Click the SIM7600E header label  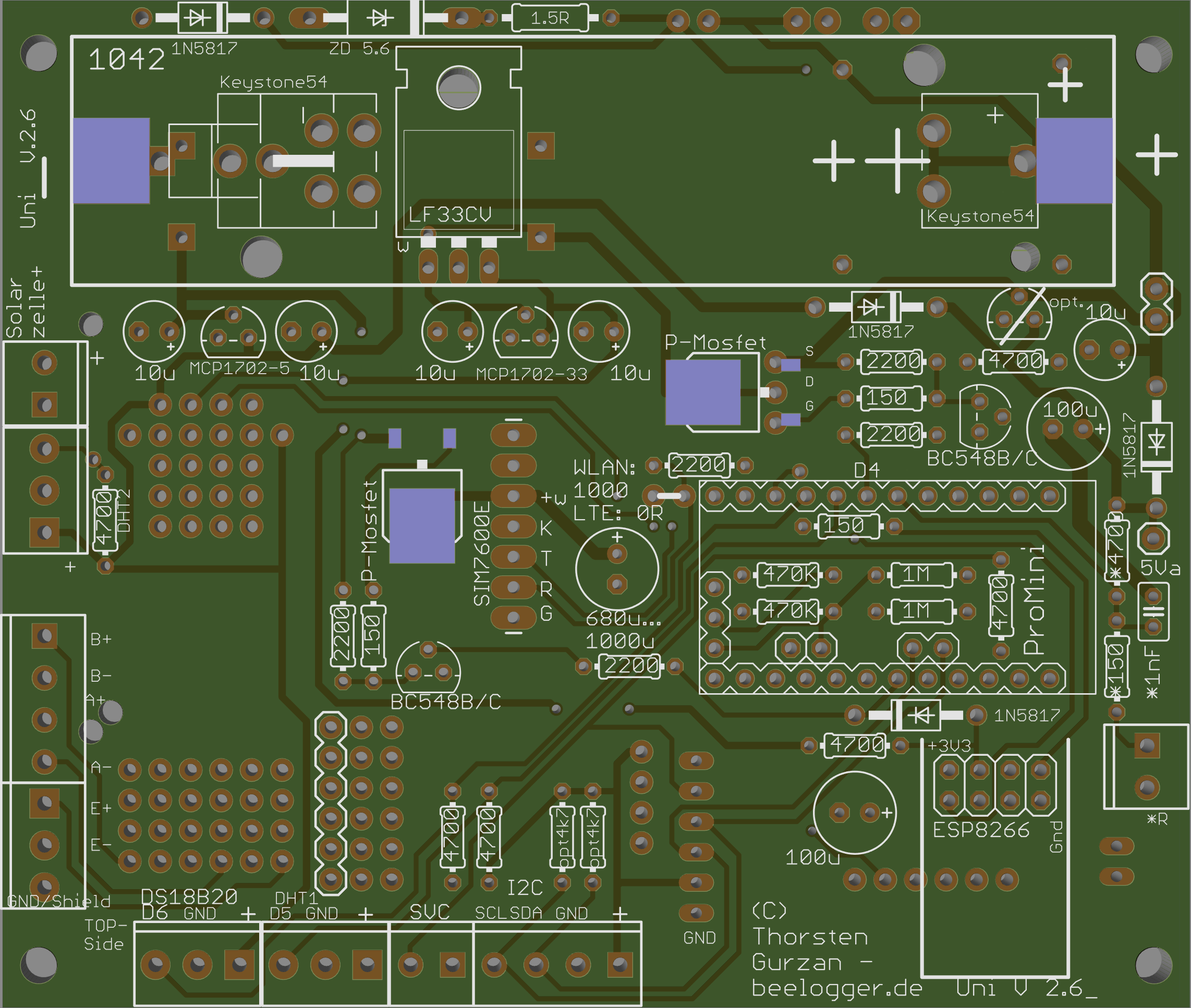coord(482,554)
